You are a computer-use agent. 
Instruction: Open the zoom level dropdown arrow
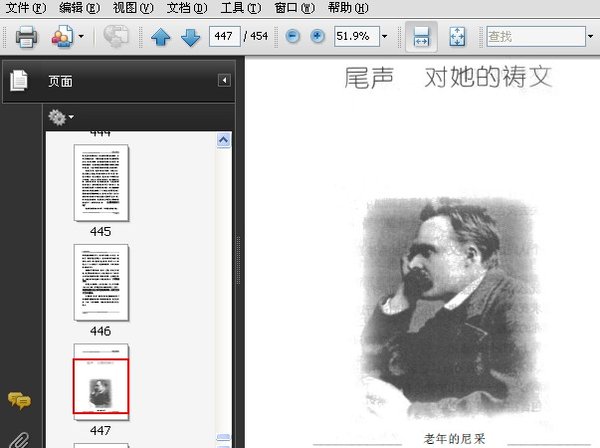(x=385, y=36)
